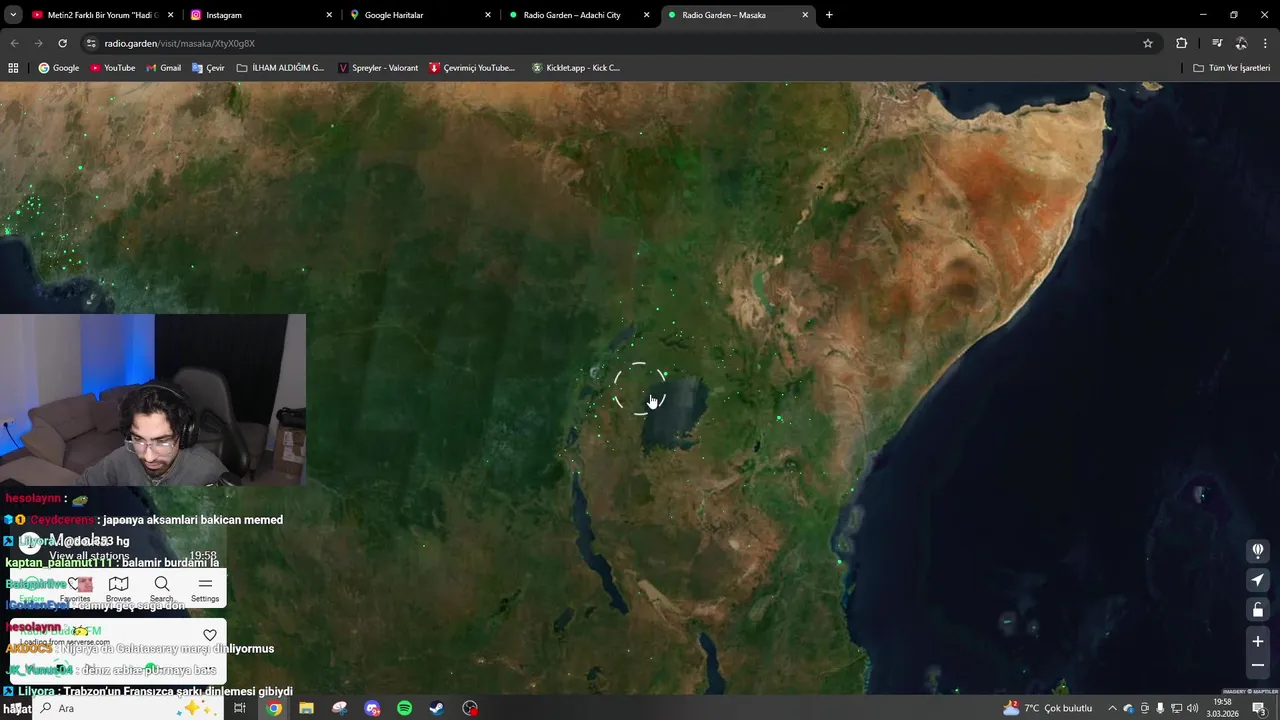Zoom in with the map plus button
The height and width of the screenshot is (720, 1280).
(x=1258, y=642)
